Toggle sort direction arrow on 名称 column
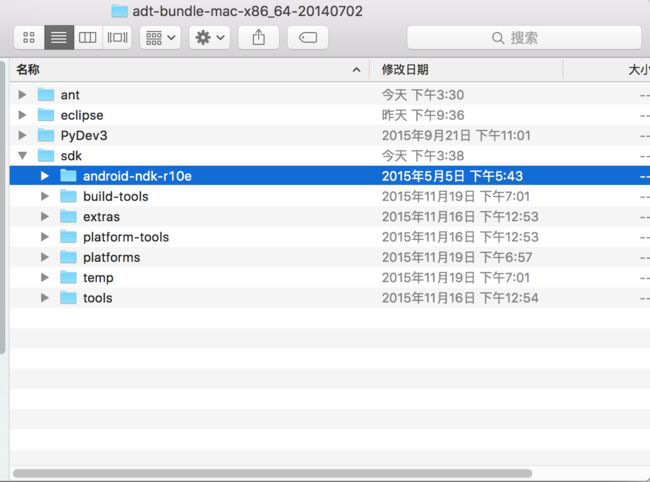The height and width of the screenshot is (482, 650). click(x=356, y=70)
